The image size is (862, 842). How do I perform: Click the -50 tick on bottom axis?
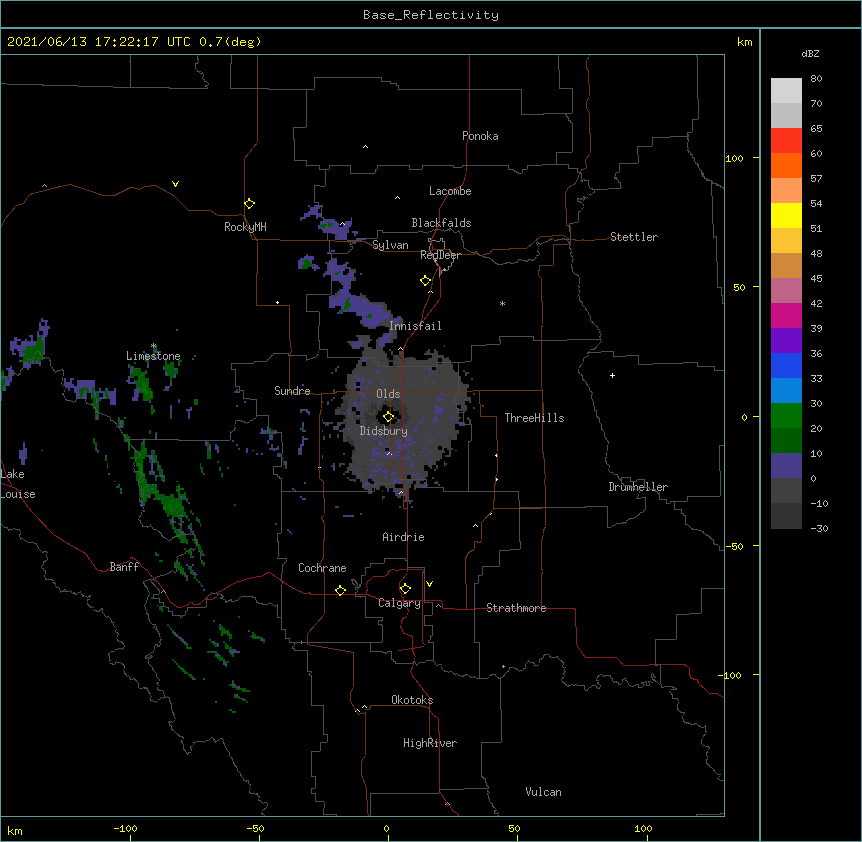point(255,829)
